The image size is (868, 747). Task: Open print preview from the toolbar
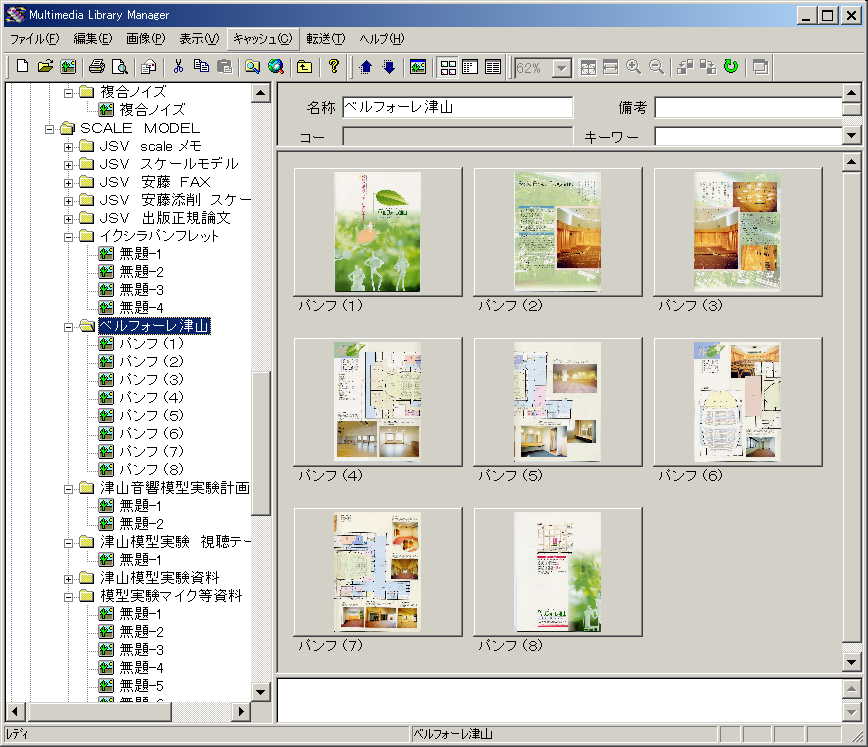[x=120, y=67]
